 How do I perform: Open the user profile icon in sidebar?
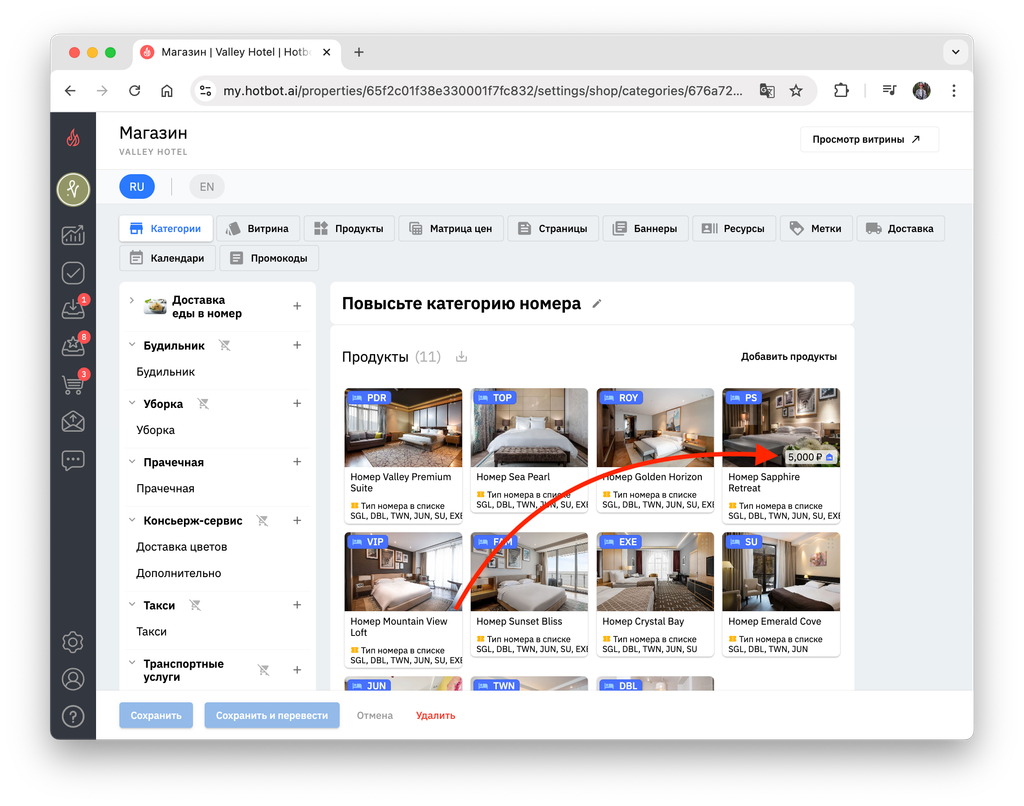(73, 679)
